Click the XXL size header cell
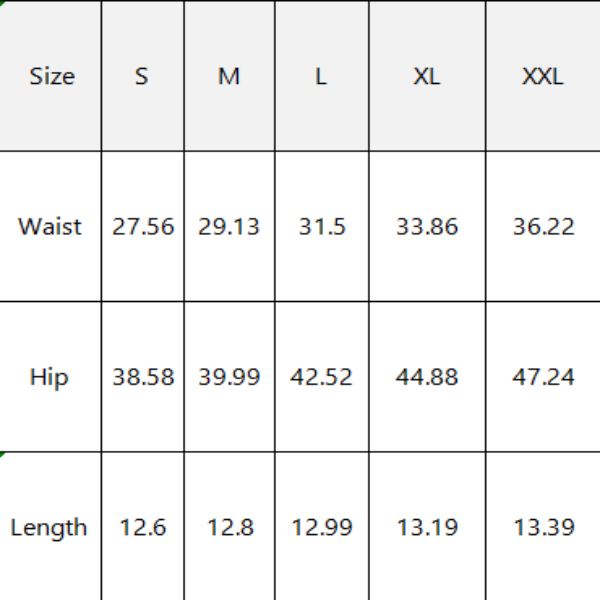Viewport: 600px width, 600px height. click(x=543, y=77)
